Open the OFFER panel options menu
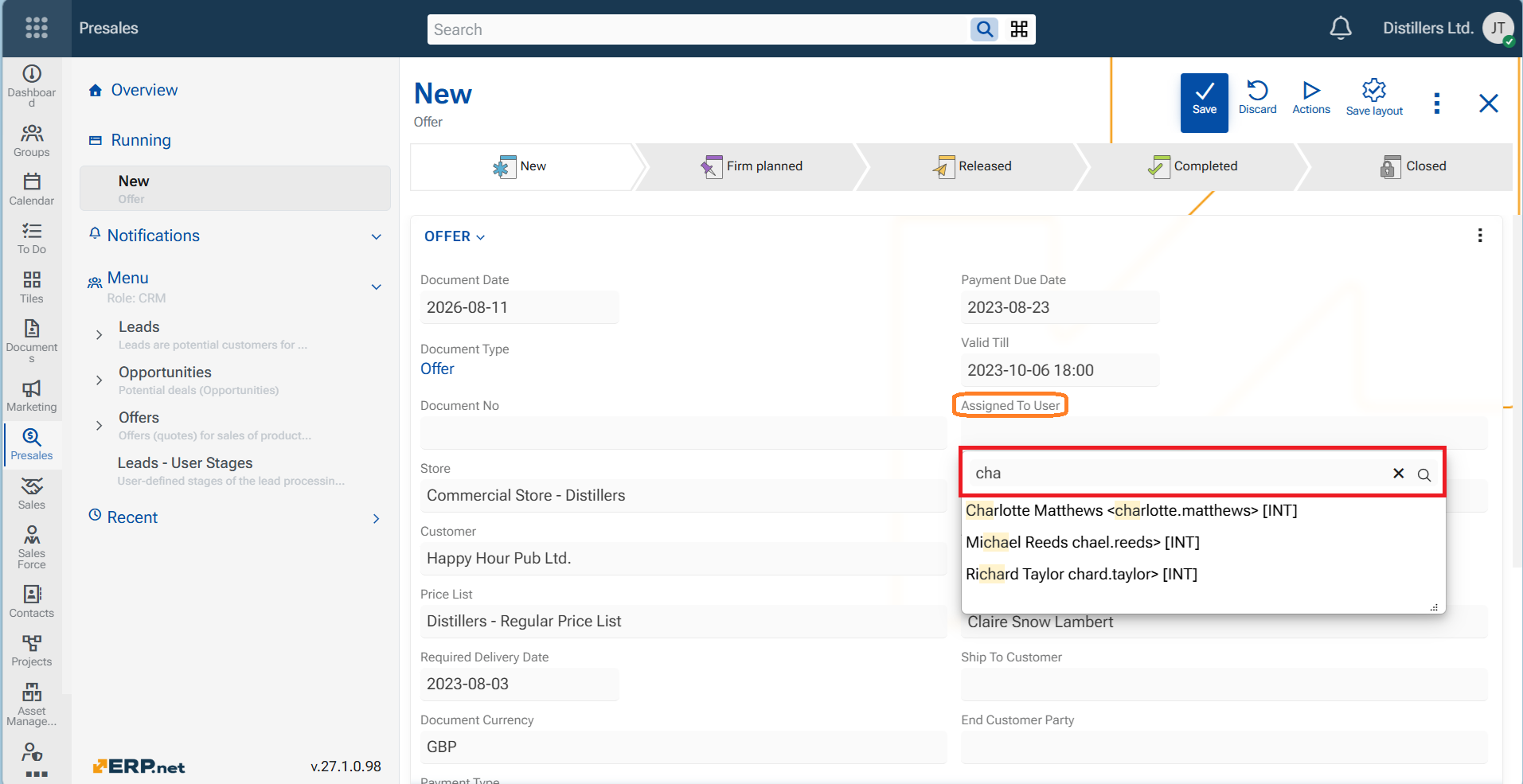This screenshot has width=1523, height=784. coord(1480,236)
